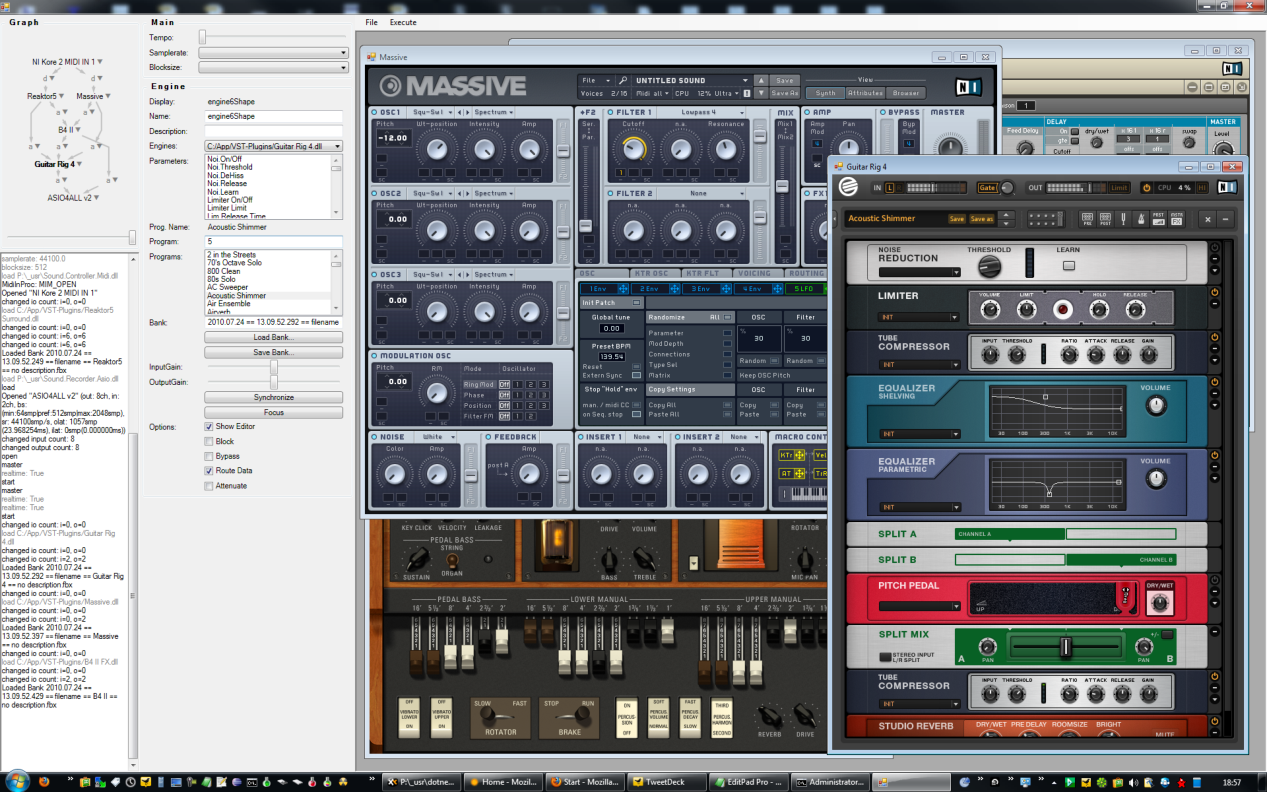
Task: Switch to Attributes view in Massive
Action: [864, 93]
